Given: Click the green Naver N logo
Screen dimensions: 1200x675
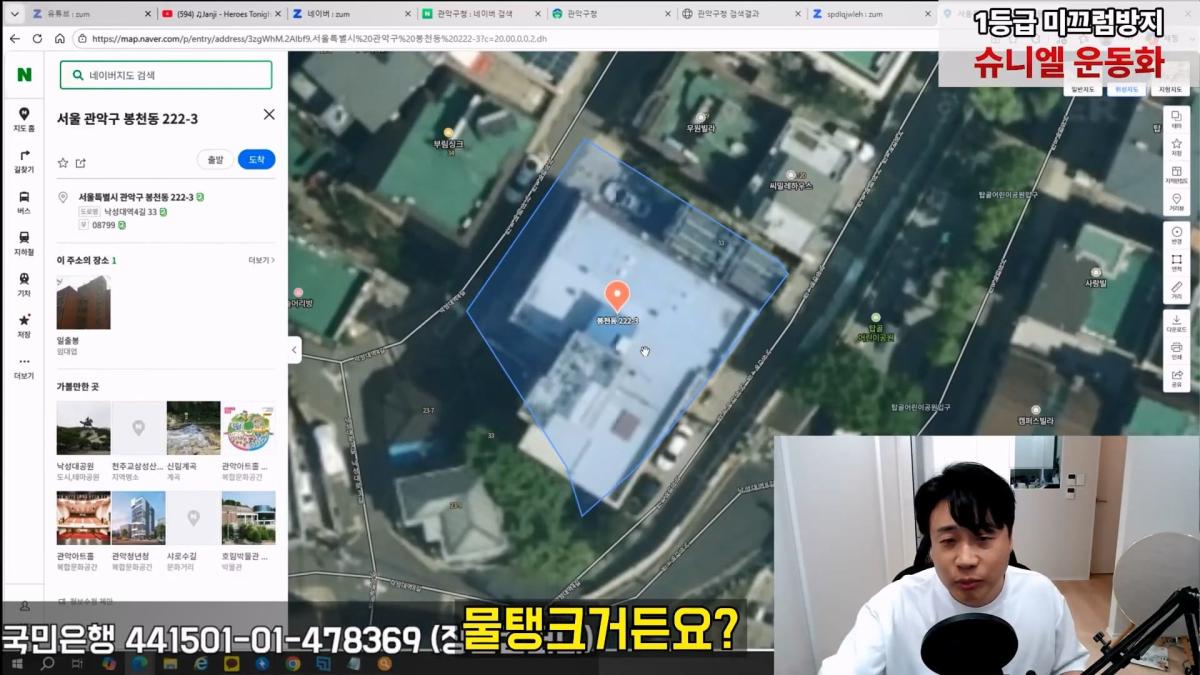Looking at the screenshot, I should (x=24, y=75).
